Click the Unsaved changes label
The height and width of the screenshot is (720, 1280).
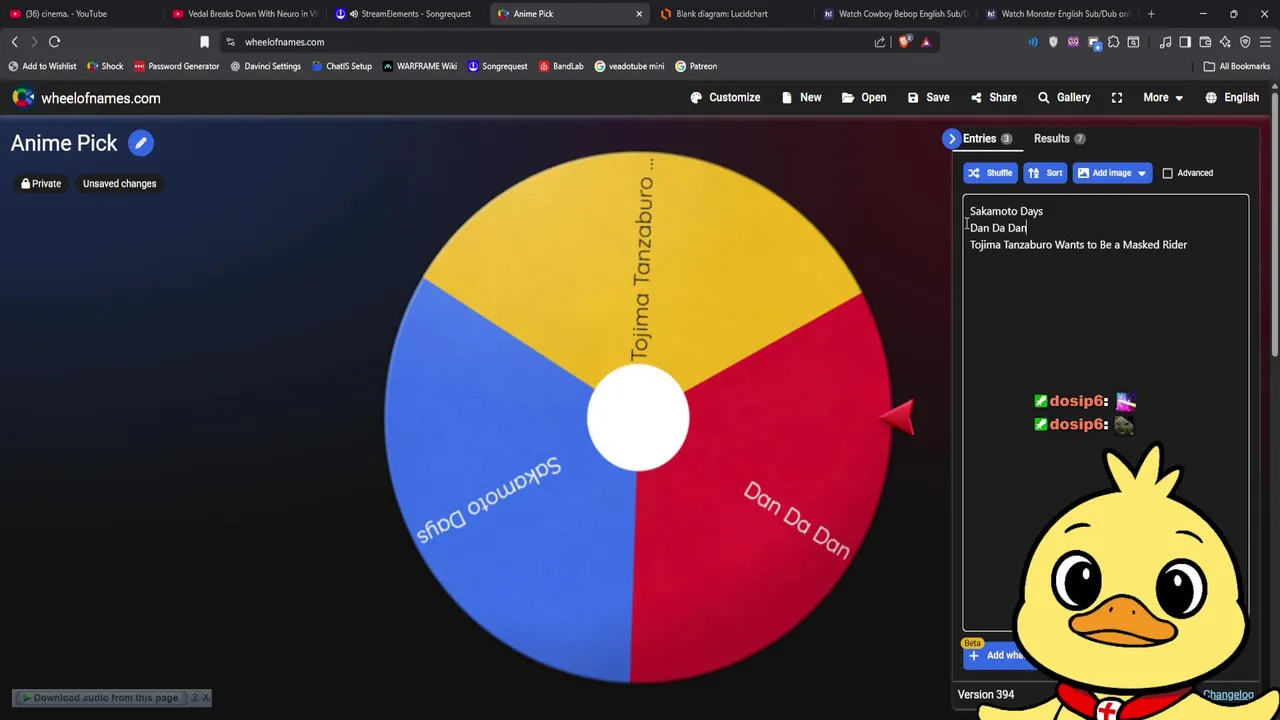119,184
